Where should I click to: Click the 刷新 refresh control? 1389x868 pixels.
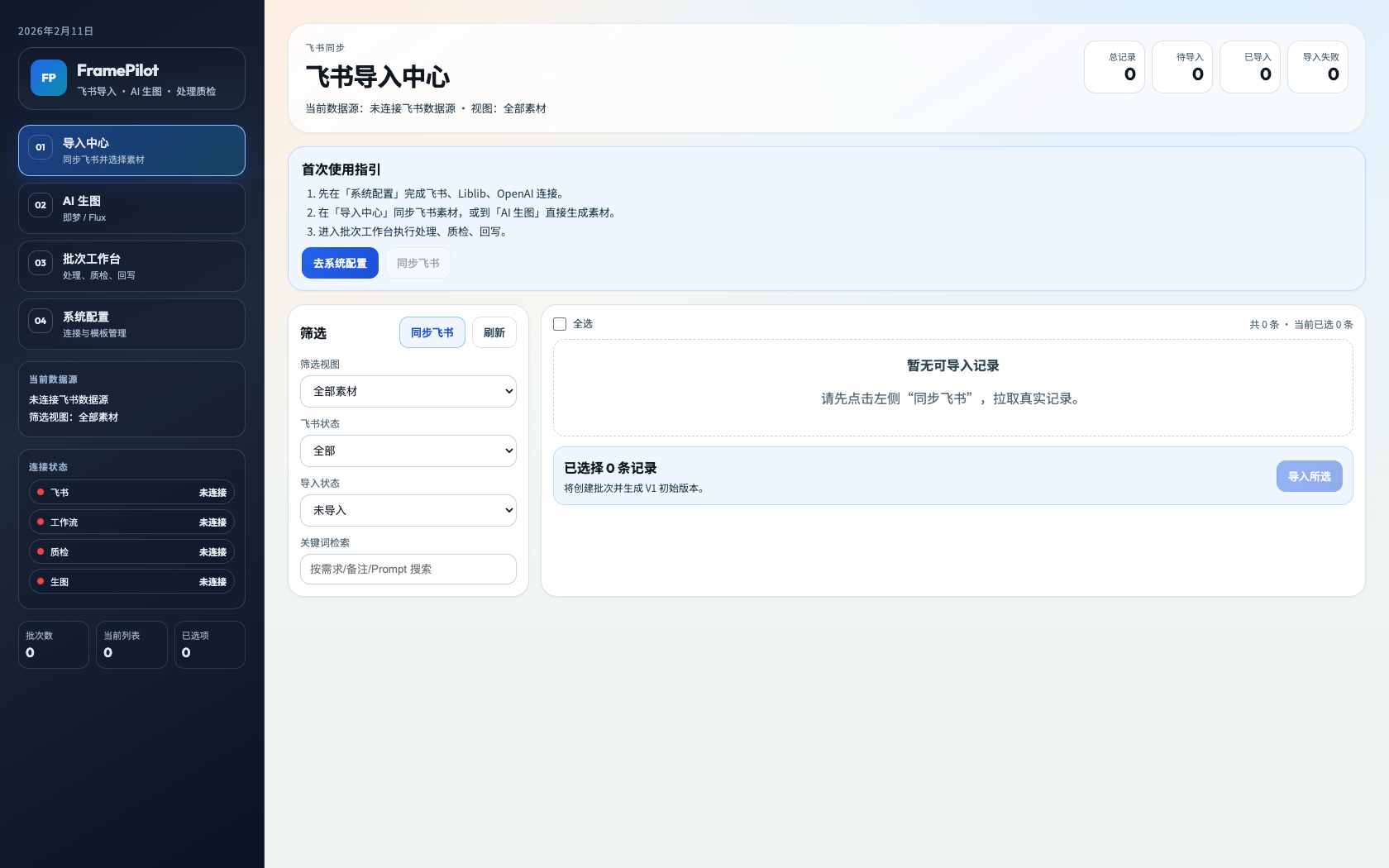click(494, 331)
